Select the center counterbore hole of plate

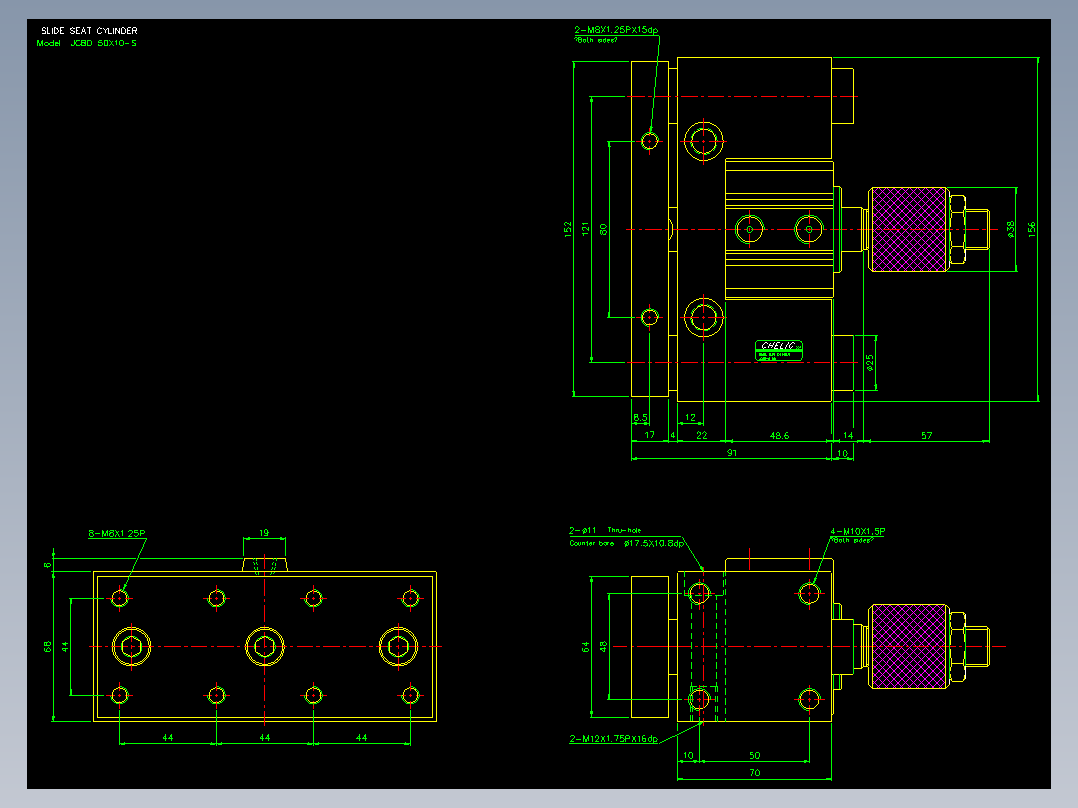265,646
